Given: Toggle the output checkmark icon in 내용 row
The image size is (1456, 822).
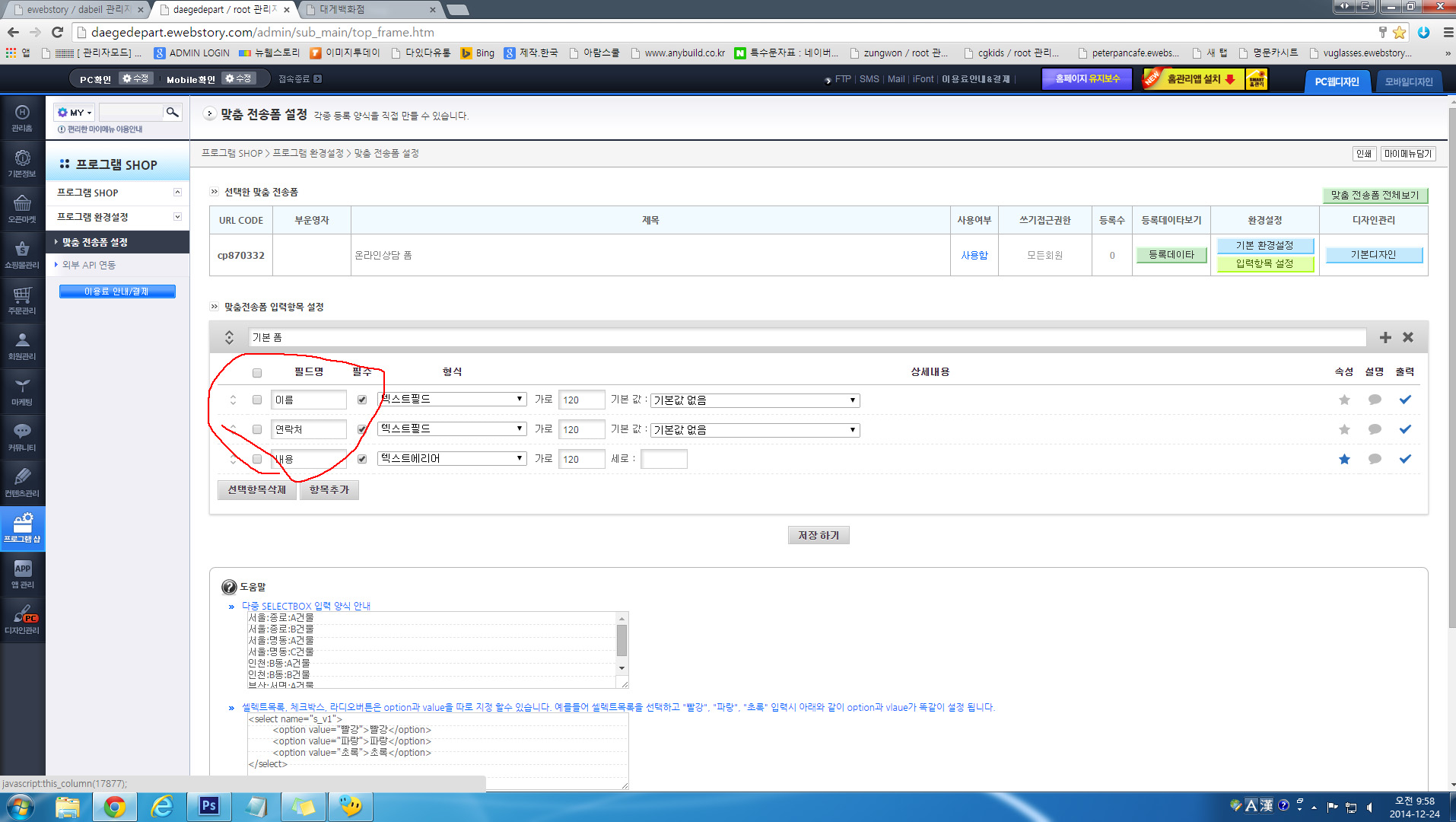Looking at the screenshot, I should click(1405, 459).
